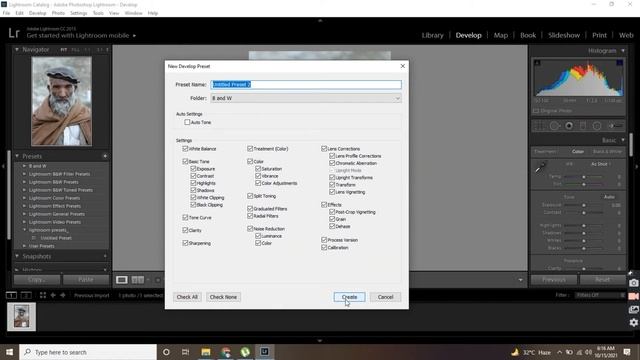Image resolution: width=640 pixels, height=360 pixels.
Task: Click the plus icon to add preset
Action: click(105, 156)
